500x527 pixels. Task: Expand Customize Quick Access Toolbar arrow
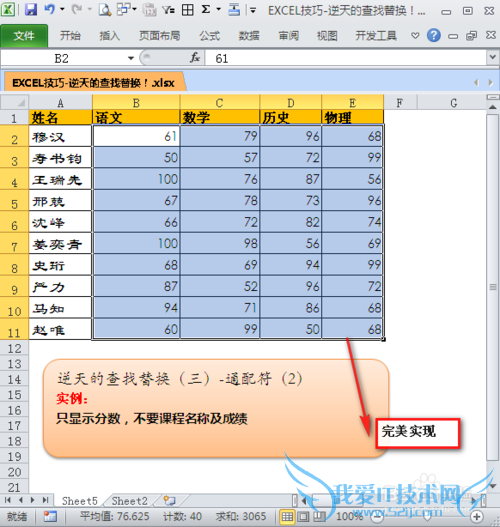click(x=253, y=10)
